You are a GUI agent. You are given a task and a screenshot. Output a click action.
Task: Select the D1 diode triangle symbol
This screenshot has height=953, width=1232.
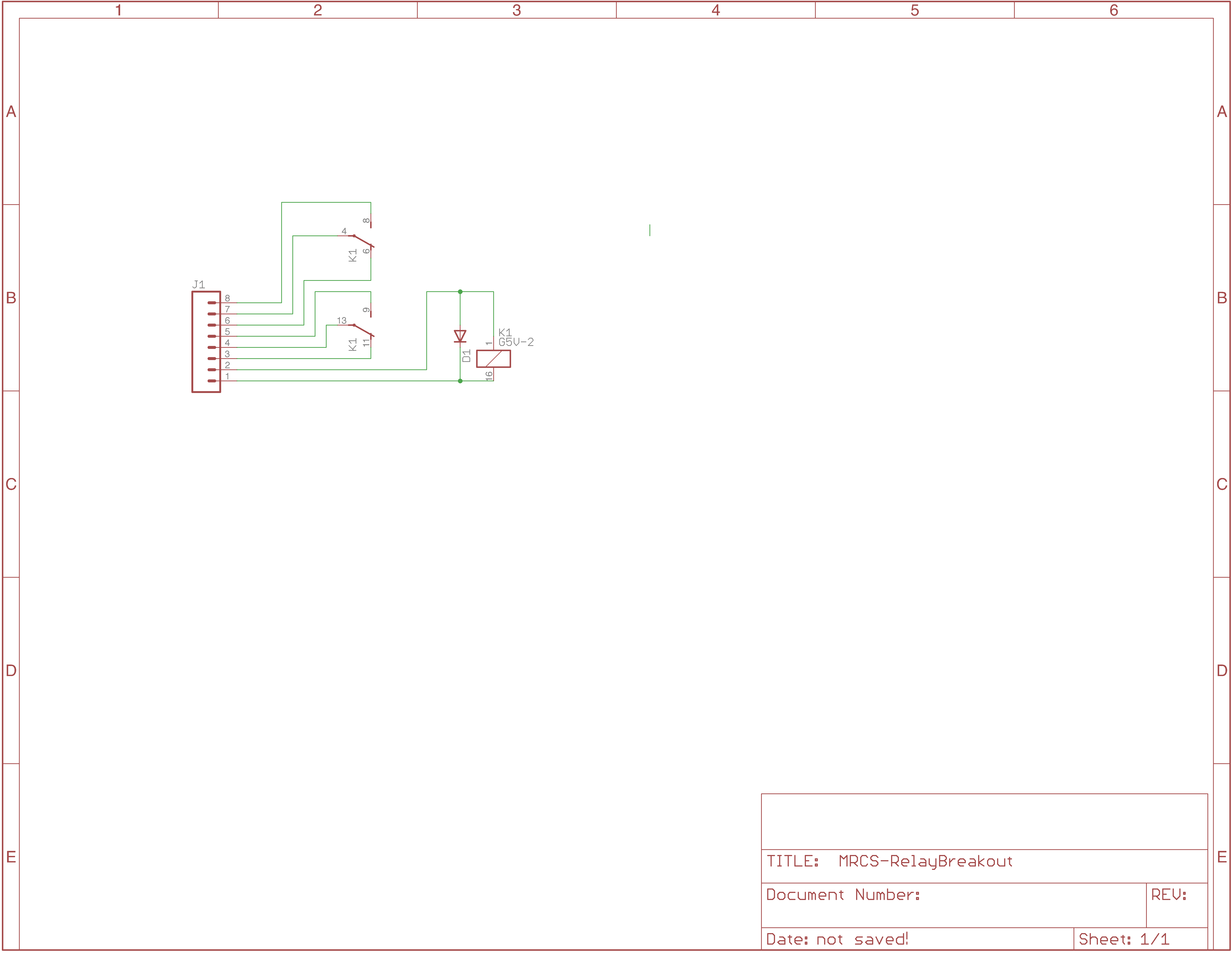(460, 336)
